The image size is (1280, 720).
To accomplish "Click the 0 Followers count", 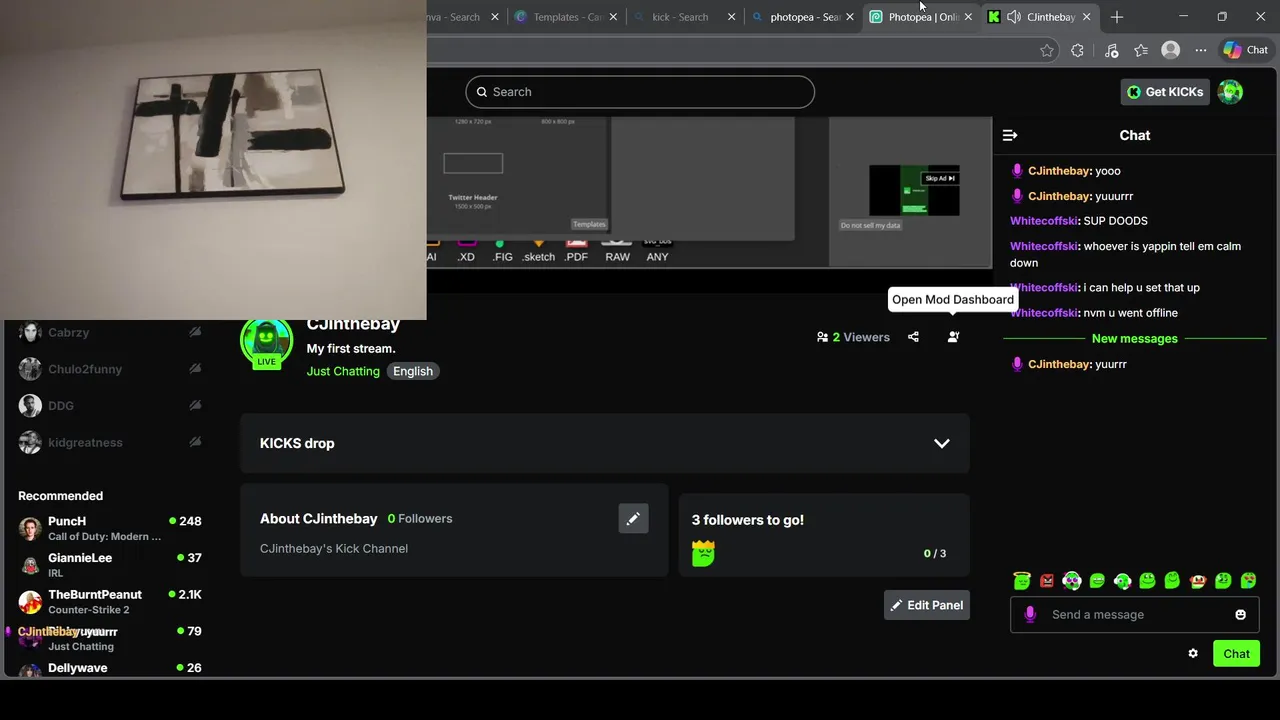I will coord(420,519).
